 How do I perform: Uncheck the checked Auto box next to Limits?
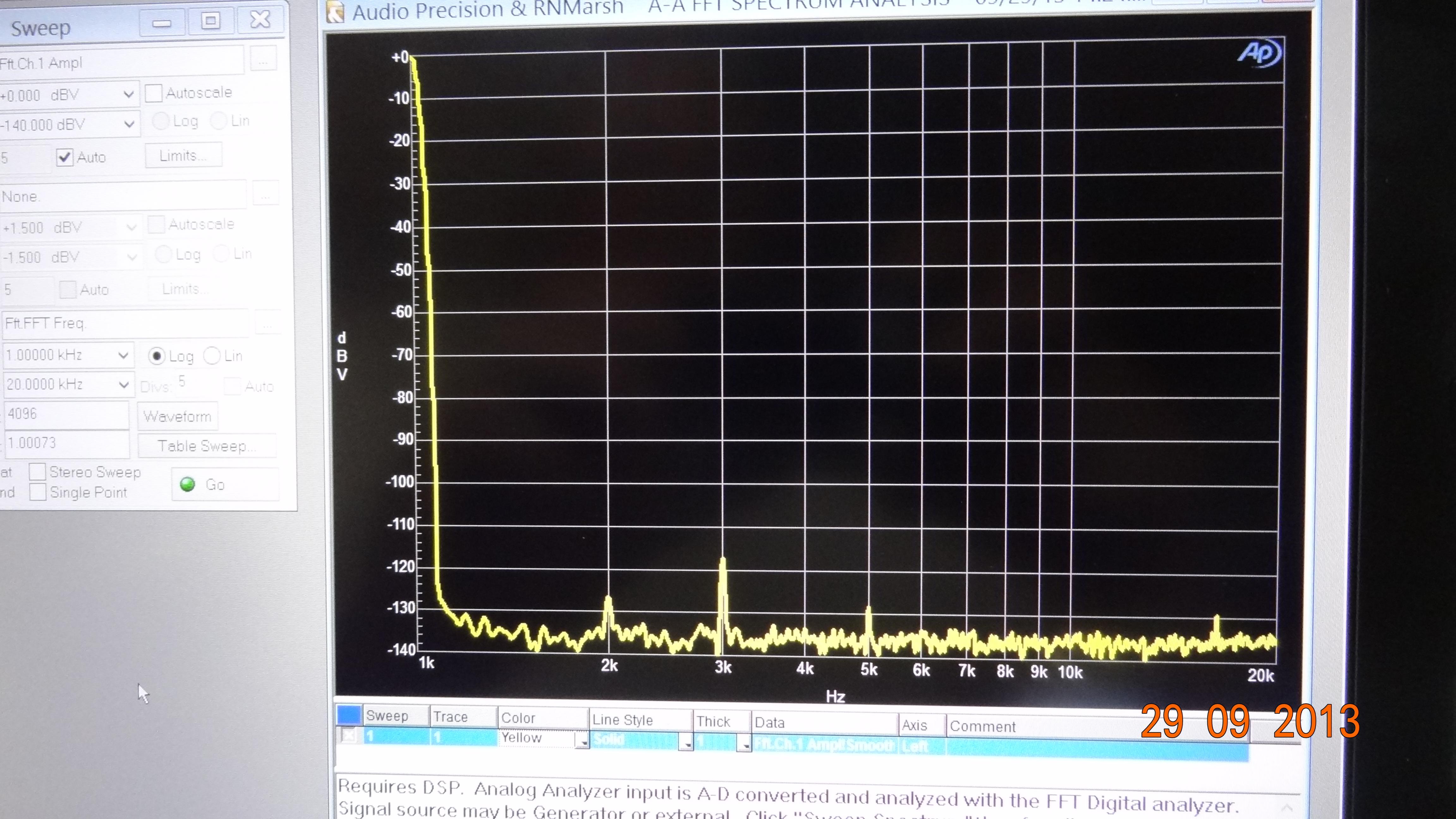(64, 157)
